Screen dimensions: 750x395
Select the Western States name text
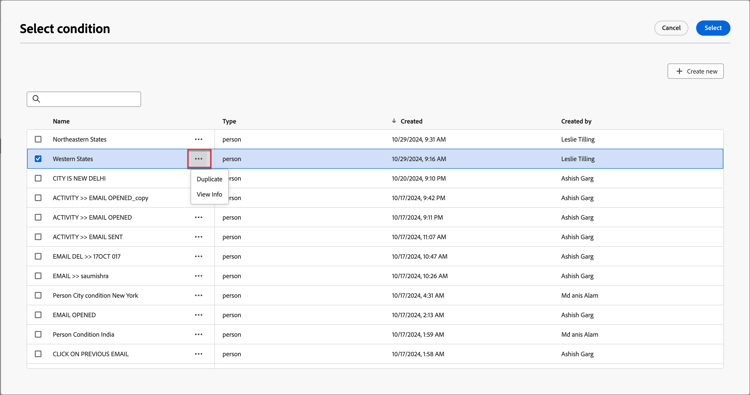coord(73,159)
